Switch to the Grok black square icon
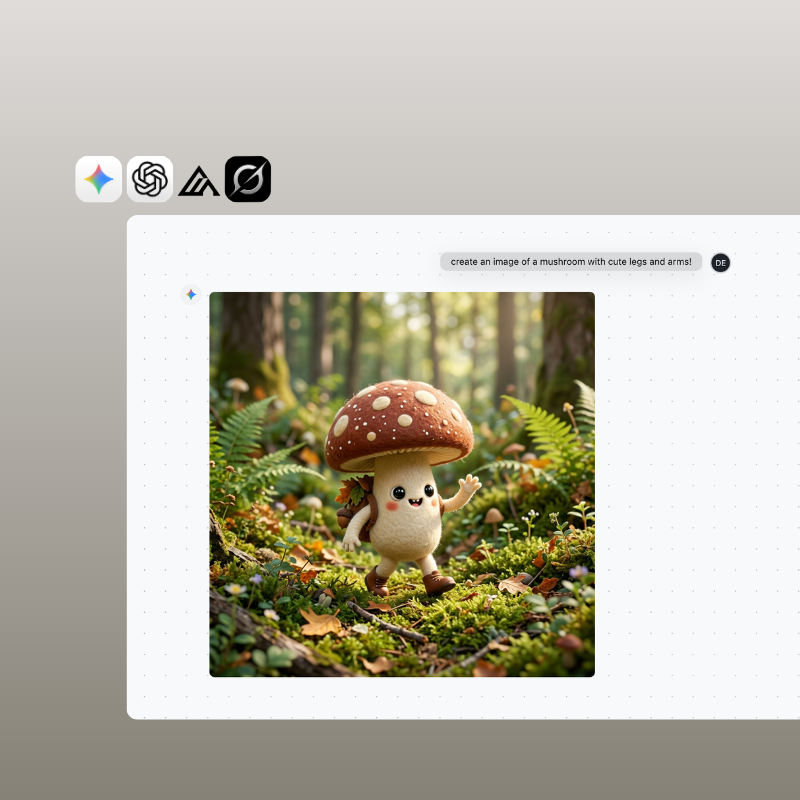Screen dimensions: 800x800 coord(248,179)
